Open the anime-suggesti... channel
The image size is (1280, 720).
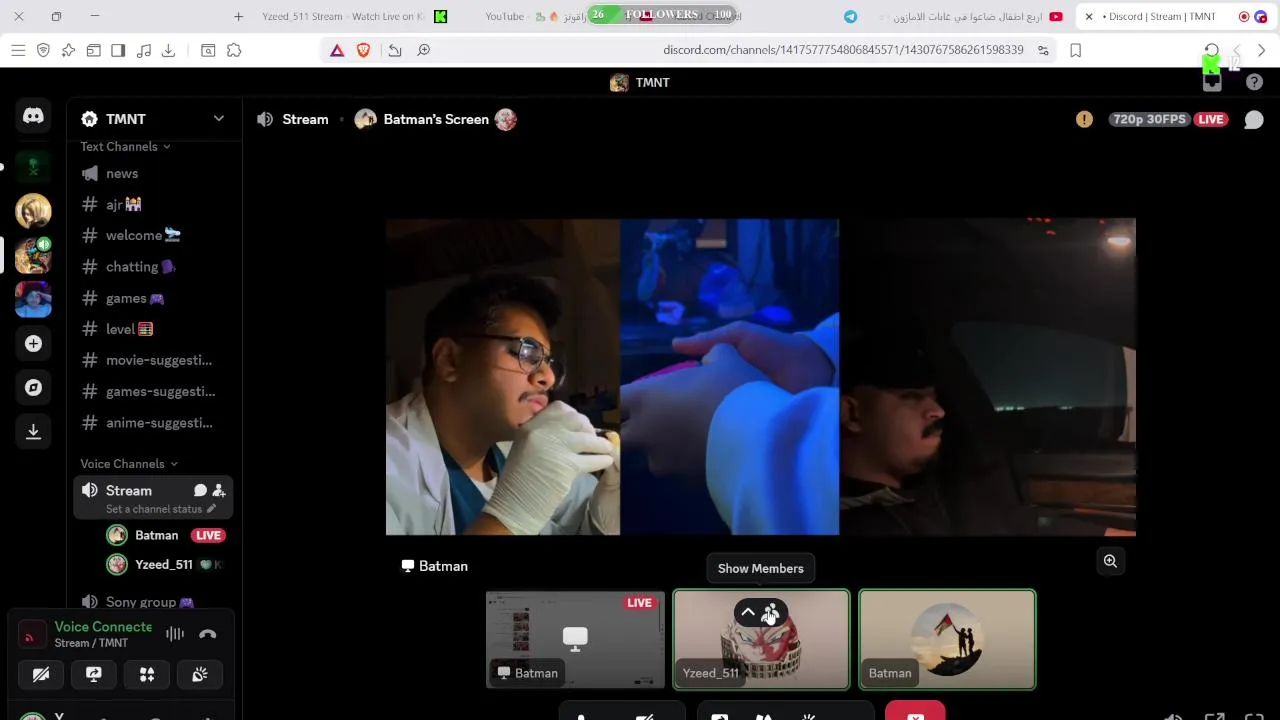[x=153, y=423]
